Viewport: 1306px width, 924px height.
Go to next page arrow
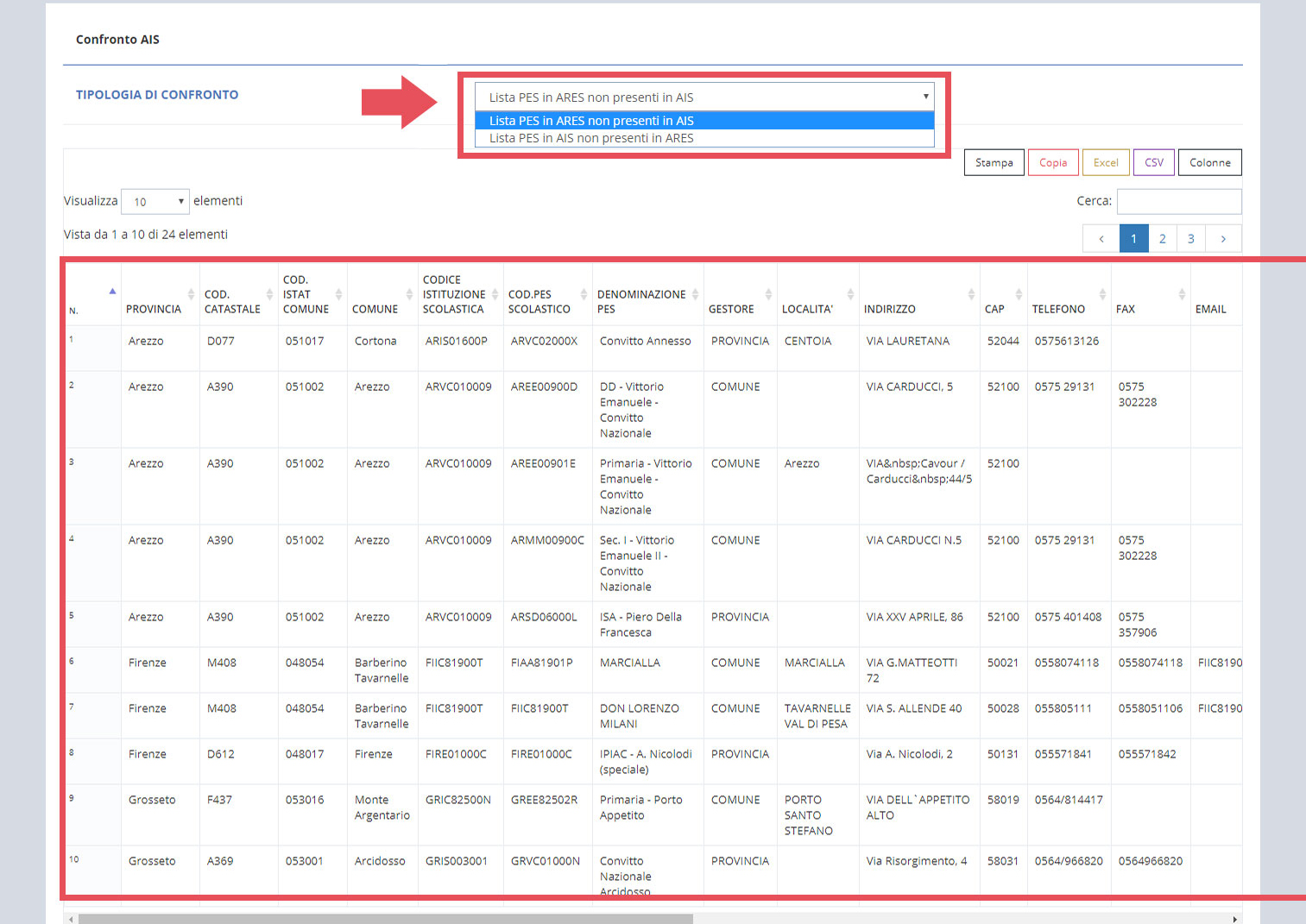1223,239
